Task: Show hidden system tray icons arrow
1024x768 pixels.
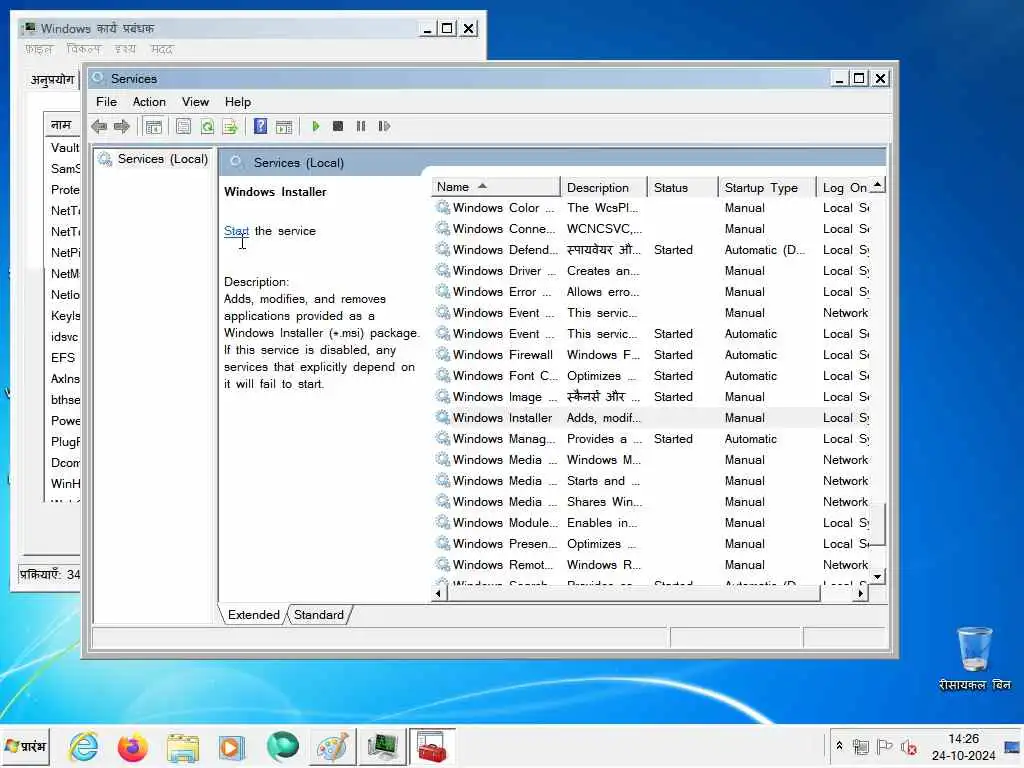Action: tap(839, 745)
